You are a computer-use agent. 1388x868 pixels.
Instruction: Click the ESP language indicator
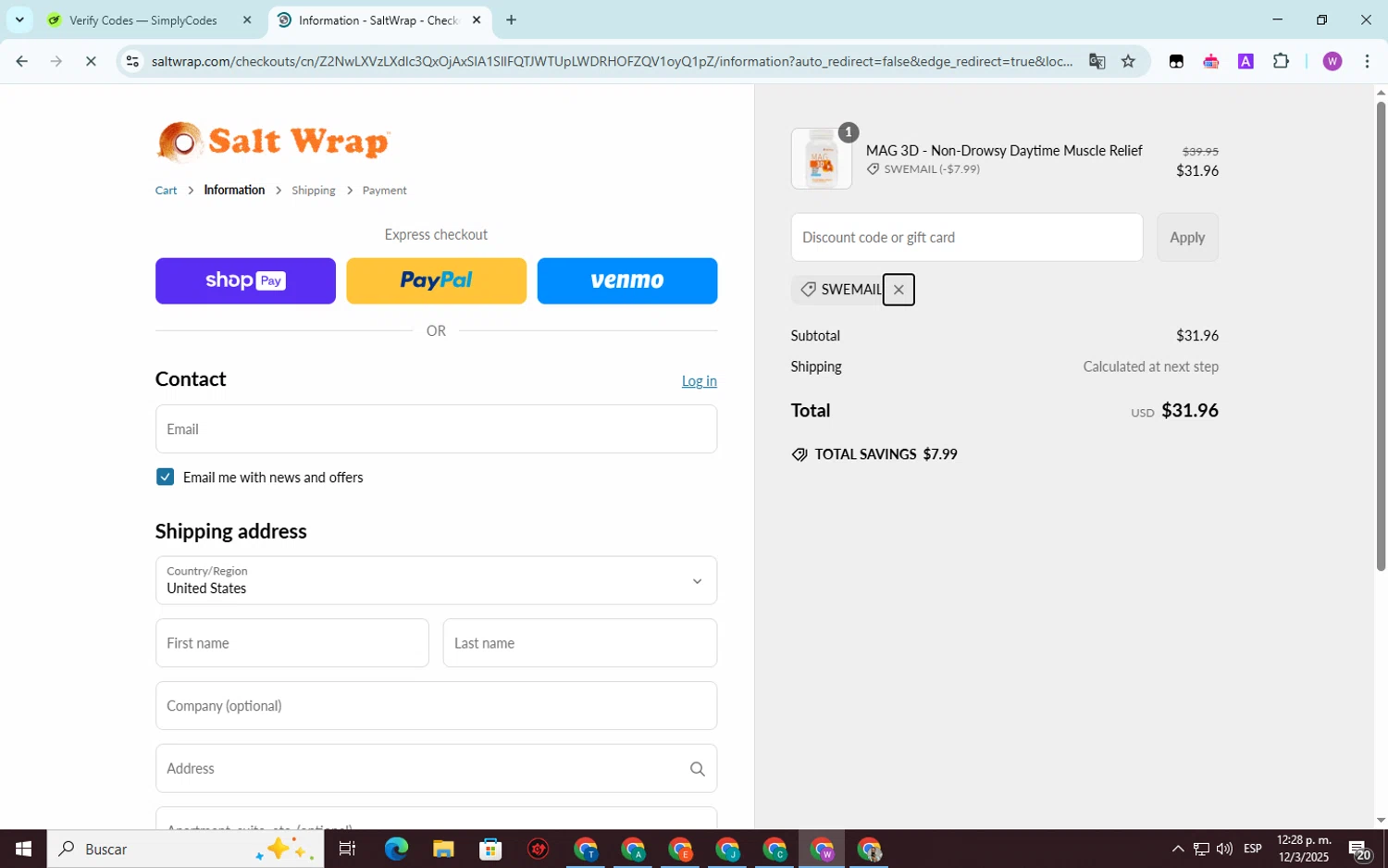1253,849
